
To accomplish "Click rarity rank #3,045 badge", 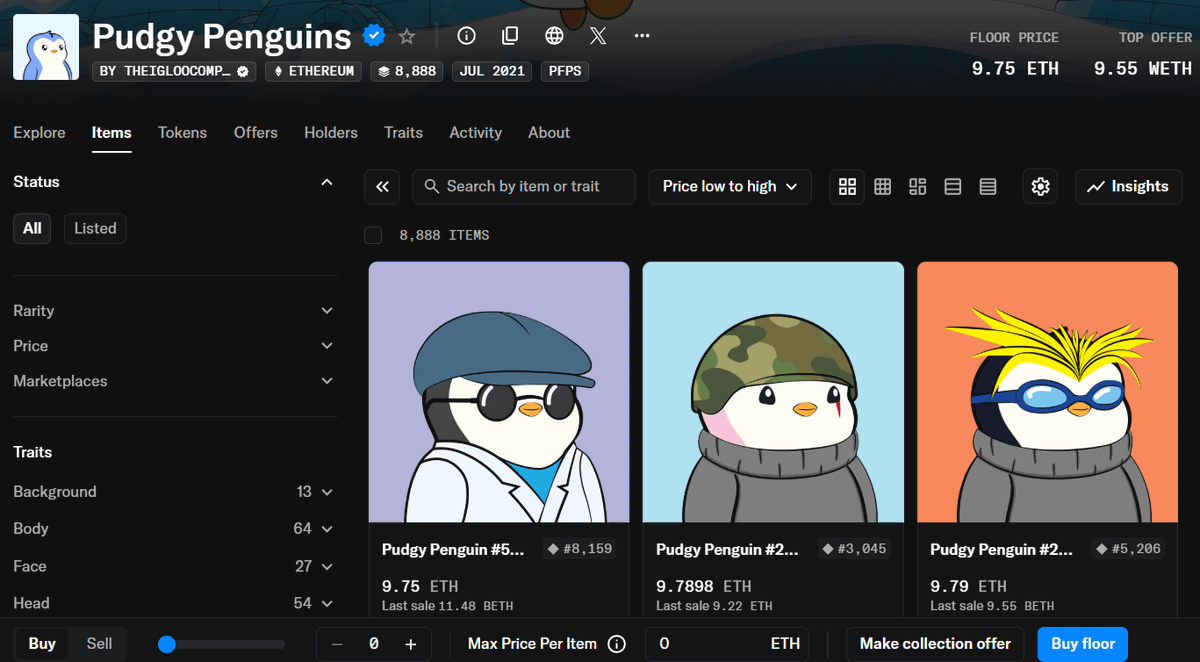I will (x=854, y=549).
